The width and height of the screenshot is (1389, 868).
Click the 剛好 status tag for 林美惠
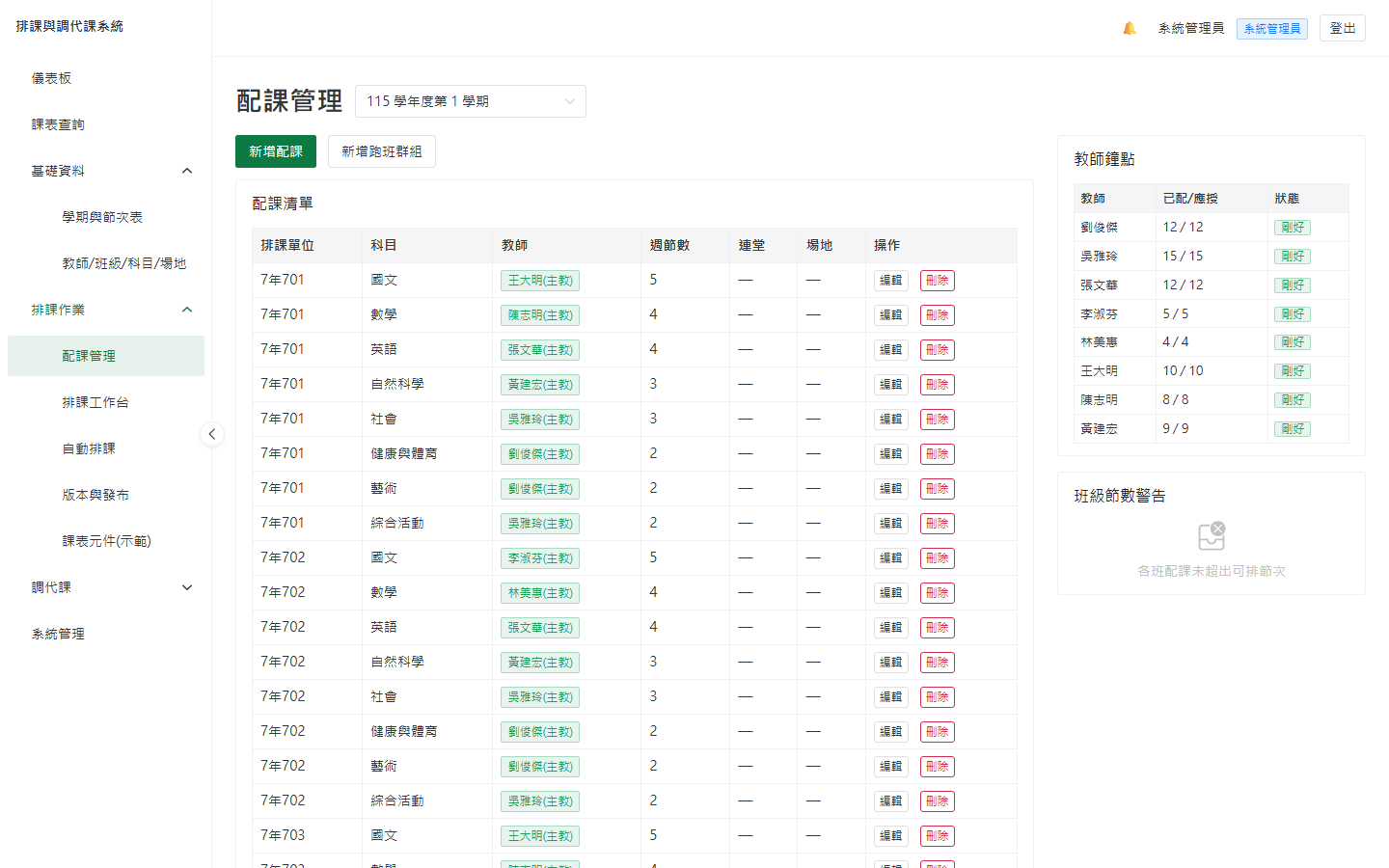[x=1293, y=342]
